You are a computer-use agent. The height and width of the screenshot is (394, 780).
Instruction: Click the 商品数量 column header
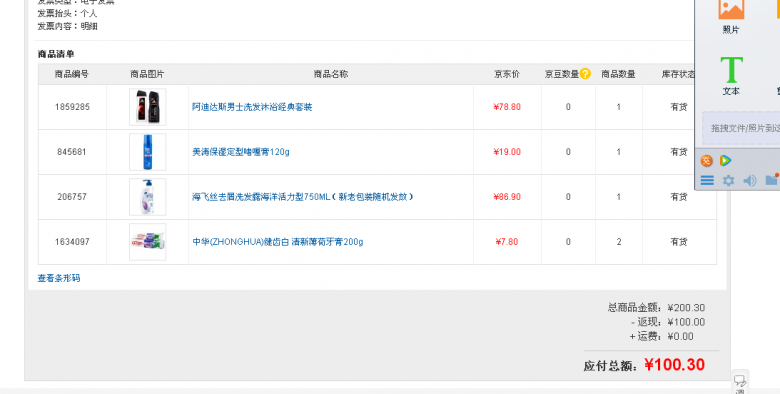tap(618, 74)
